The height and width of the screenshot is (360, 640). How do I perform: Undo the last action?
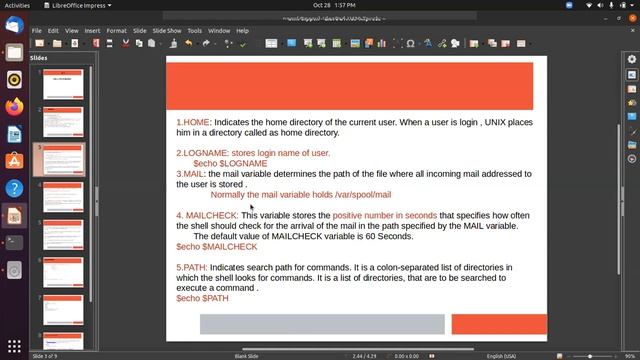coord(188,43)
